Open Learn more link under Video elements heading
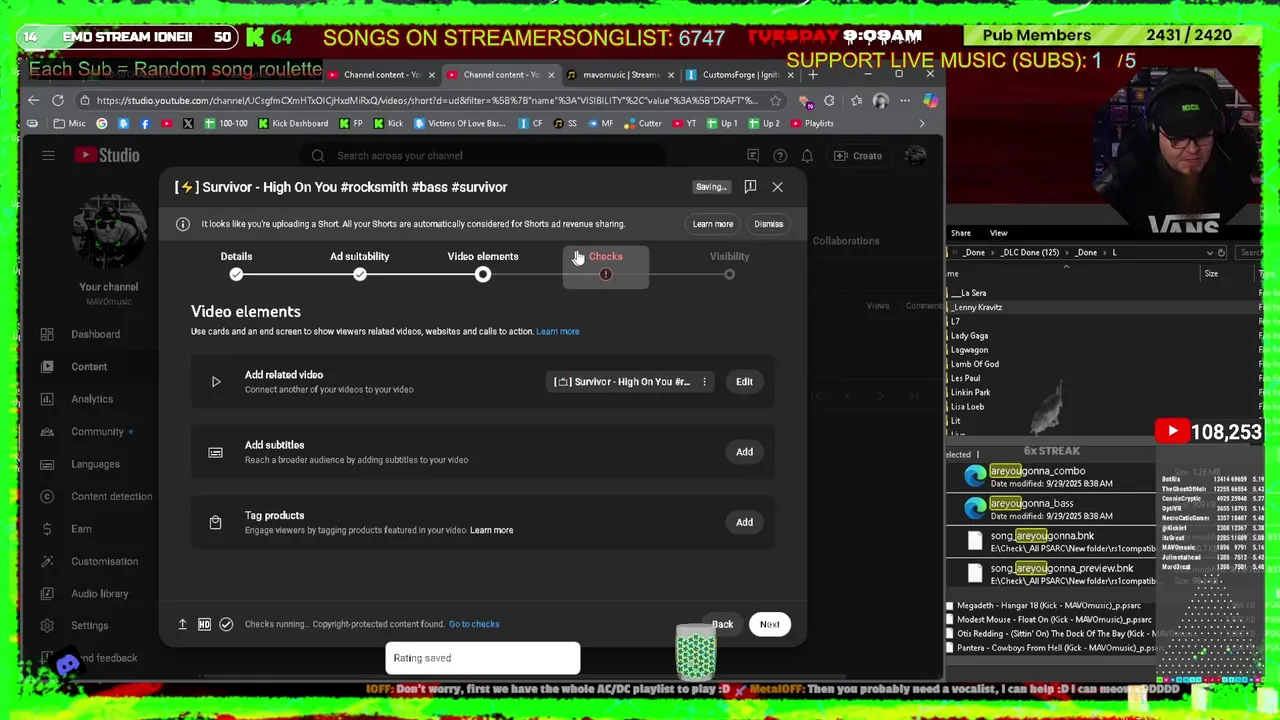The width and height of the screenshot is (1280, 720). 557,331
